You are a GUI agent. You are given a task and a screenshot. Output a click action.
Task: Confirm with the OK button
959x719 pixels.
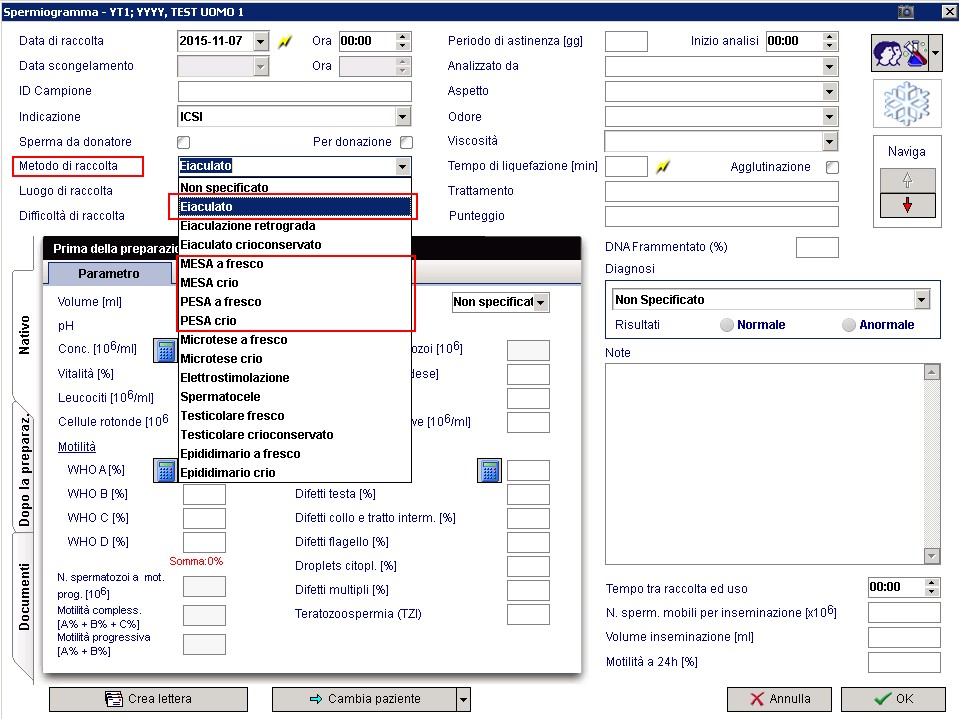click(x=893, y=699)
